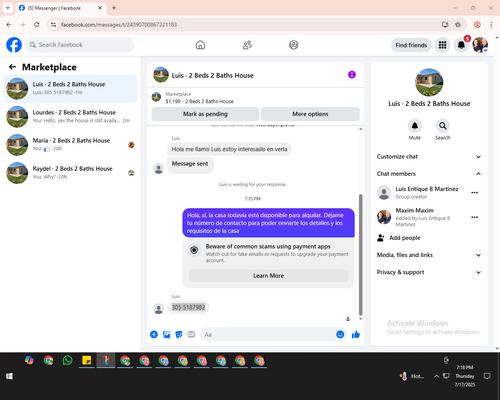Image resolution: width=500 pixels, height=400 pixels.
Task: Click the chat title in conversation header
Action: point(213,75)
